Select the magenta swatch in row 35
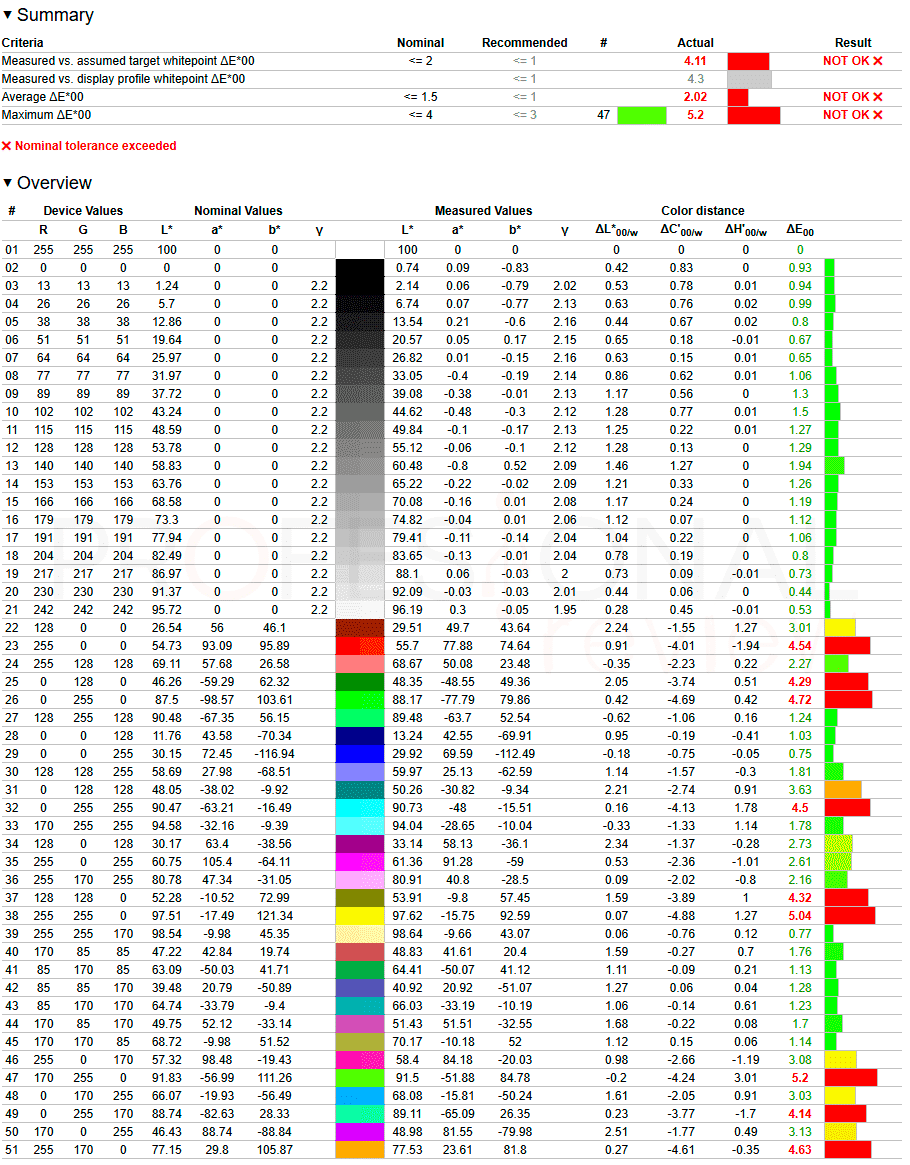The height and width of the screenshot is (1165, 910). (x=360, y=862)
